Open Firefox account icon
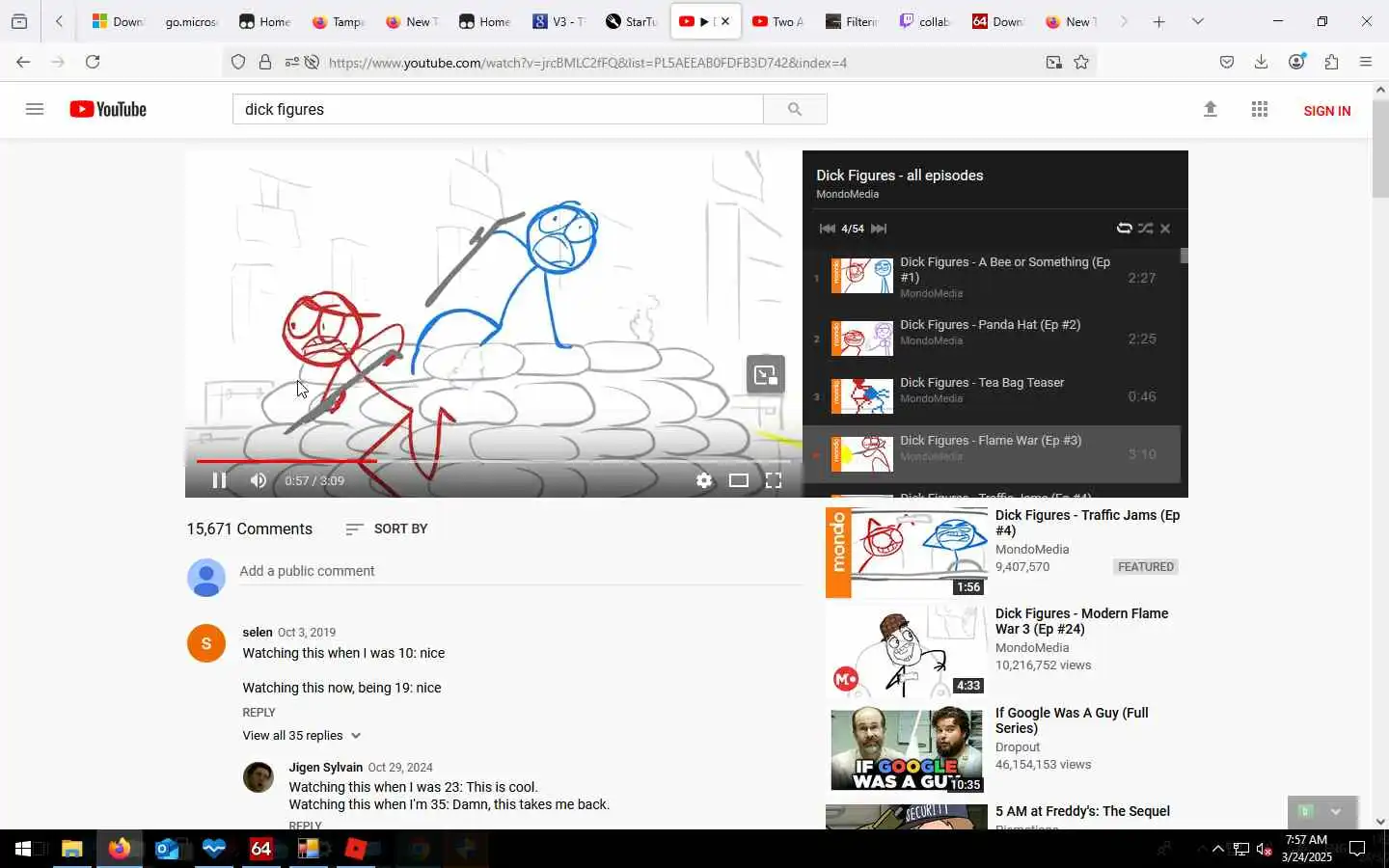The image size is (1389, 868). point(1296,62)
